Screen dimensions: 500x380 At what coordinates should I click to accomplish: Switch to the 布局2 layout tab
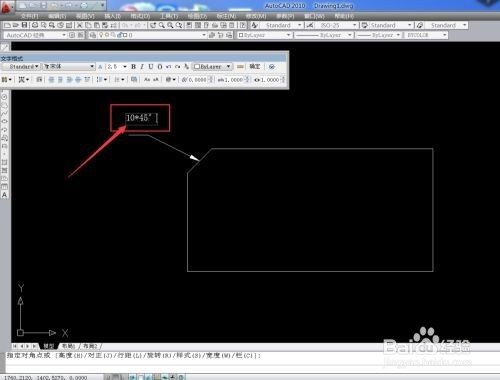click(x=90, y=346)
